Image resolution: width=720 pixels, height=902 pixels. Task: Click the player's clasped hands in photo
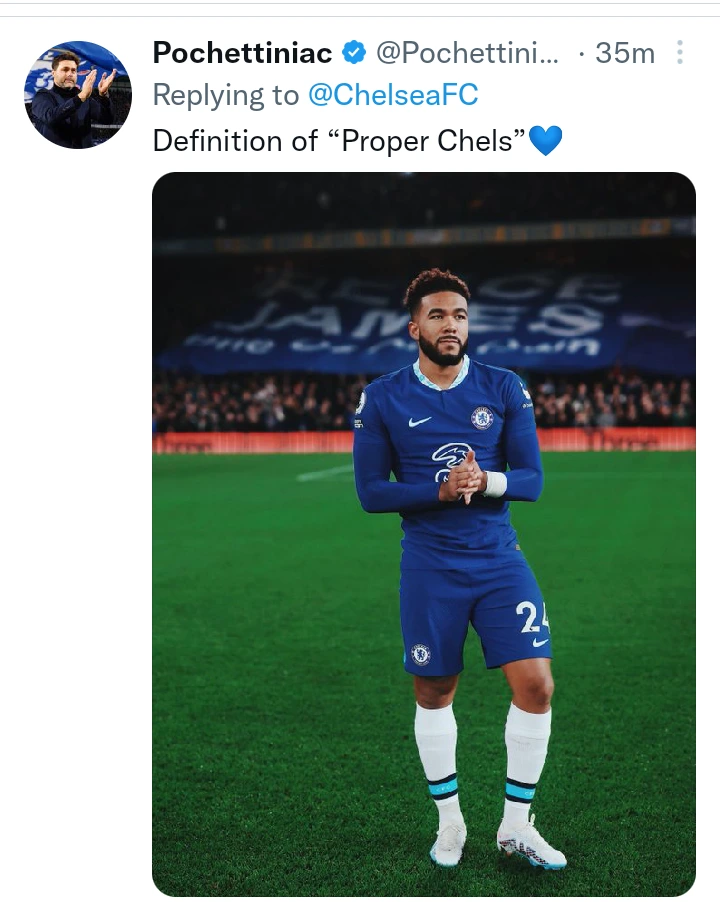462,478
